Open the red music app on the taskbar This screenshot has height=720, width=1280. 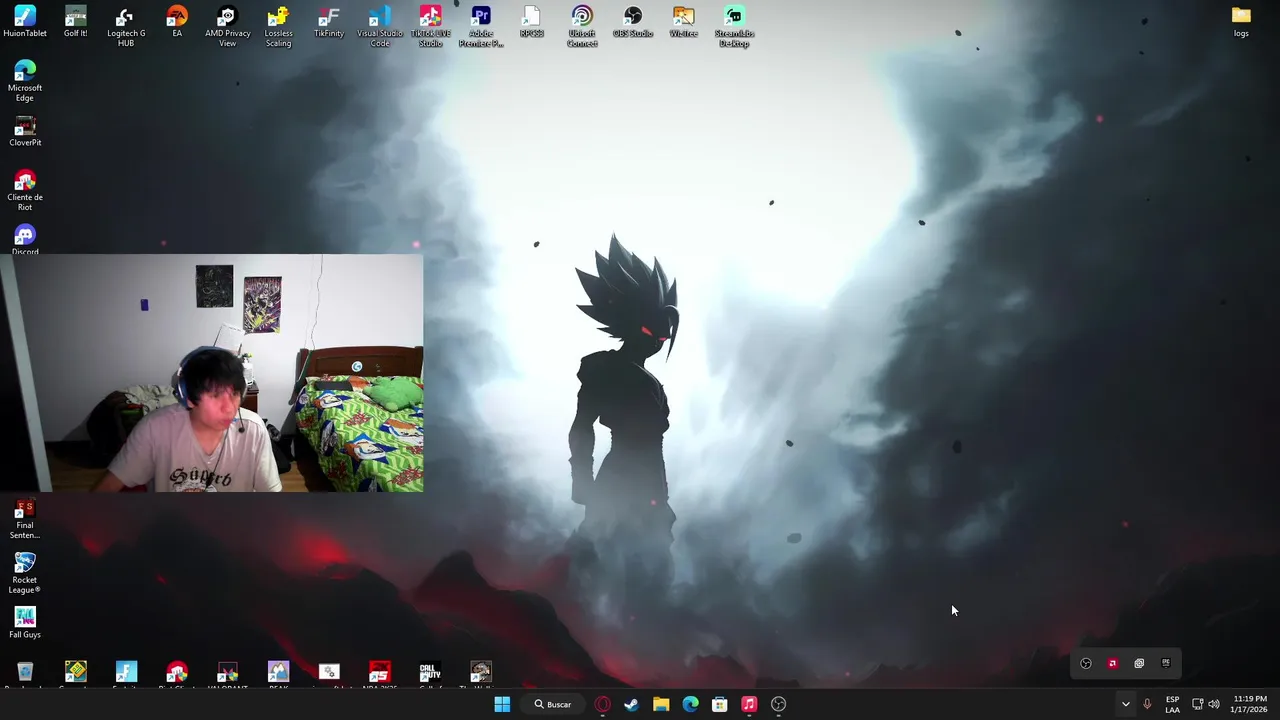point(749,704)
